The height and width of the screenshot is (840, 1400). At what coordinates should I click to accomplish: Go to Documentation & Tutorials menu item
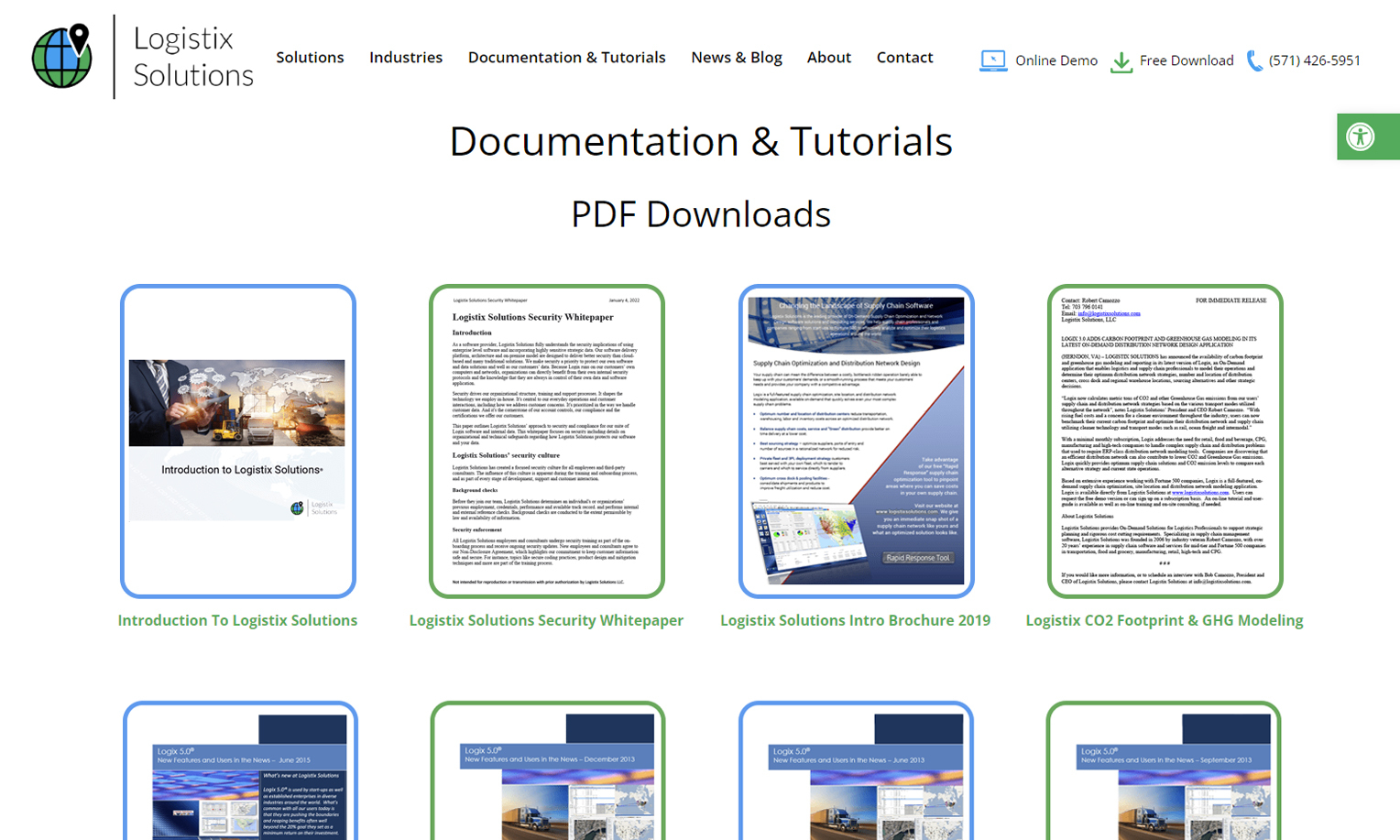[566, 57]
